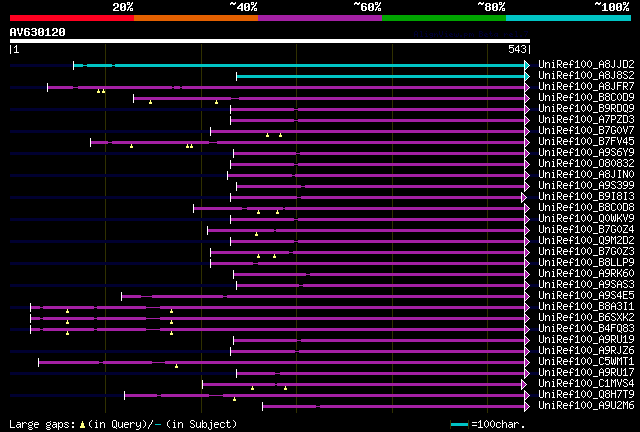The height and width of the screenshot is (432, 640).
Task: Click the UniRef100_B8A3I1 label
Action: 586,306
